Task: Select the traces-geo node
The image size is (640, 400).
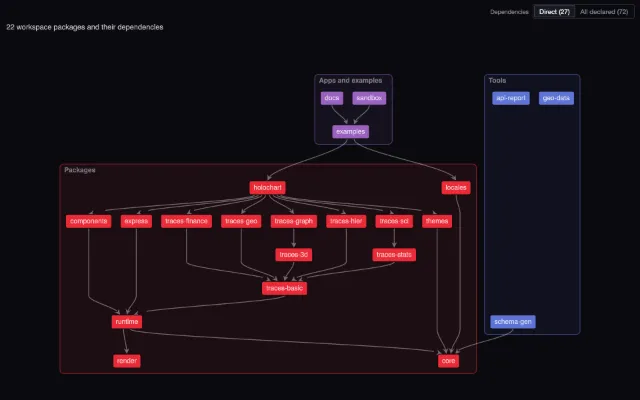Action: click(241, 221)
